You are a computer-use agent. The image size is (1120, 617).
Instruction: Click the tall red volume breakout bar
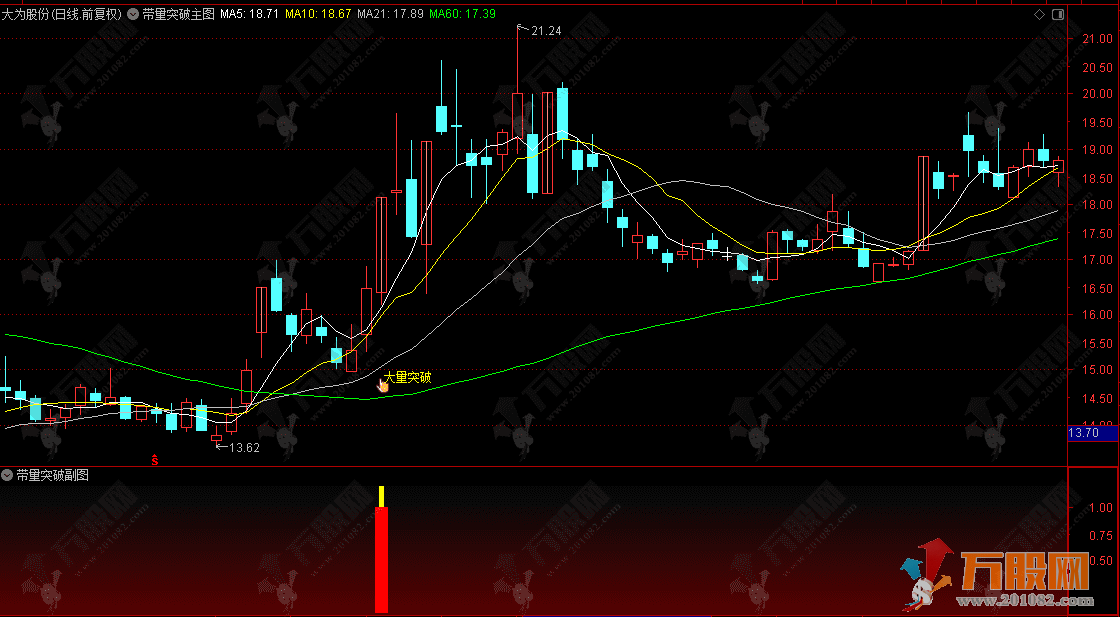coord(381,559)
